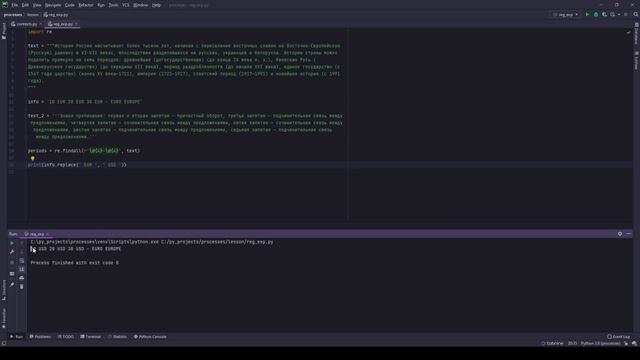This screenshot has width=640, height=360.
Task: Open the Structure side tool window tab
Action: tap(4, 290)
